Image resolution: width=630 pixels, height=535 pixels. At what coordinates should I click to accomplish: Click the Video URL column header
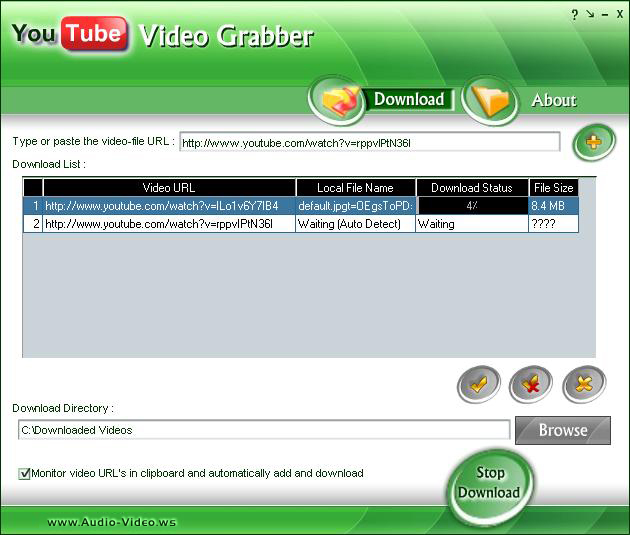click(x=169, y=187)
